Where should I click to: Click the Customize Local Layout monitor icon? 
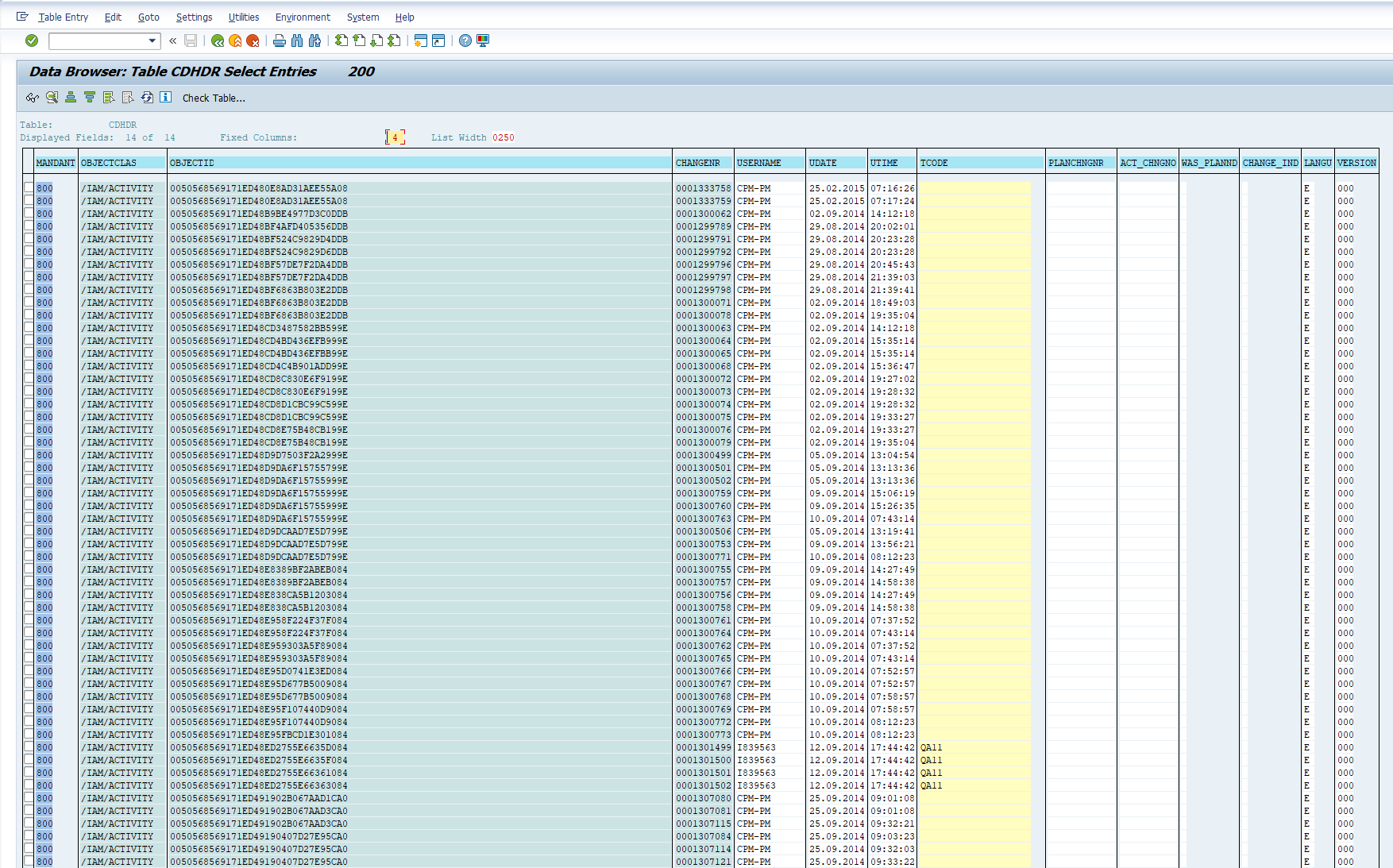click(483, 41)
